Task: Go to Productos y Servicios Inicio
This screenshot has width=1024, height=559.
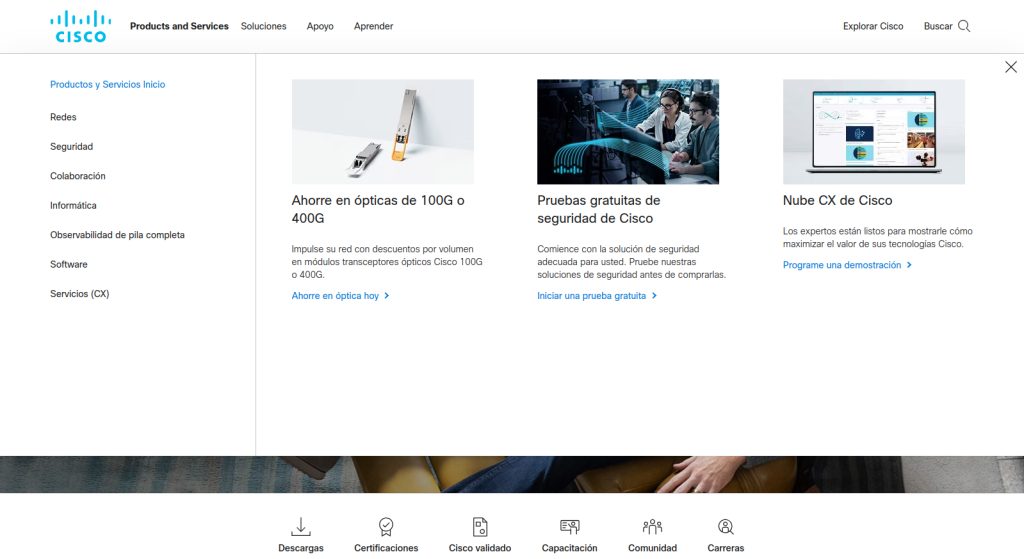Action: pos(108,84)
